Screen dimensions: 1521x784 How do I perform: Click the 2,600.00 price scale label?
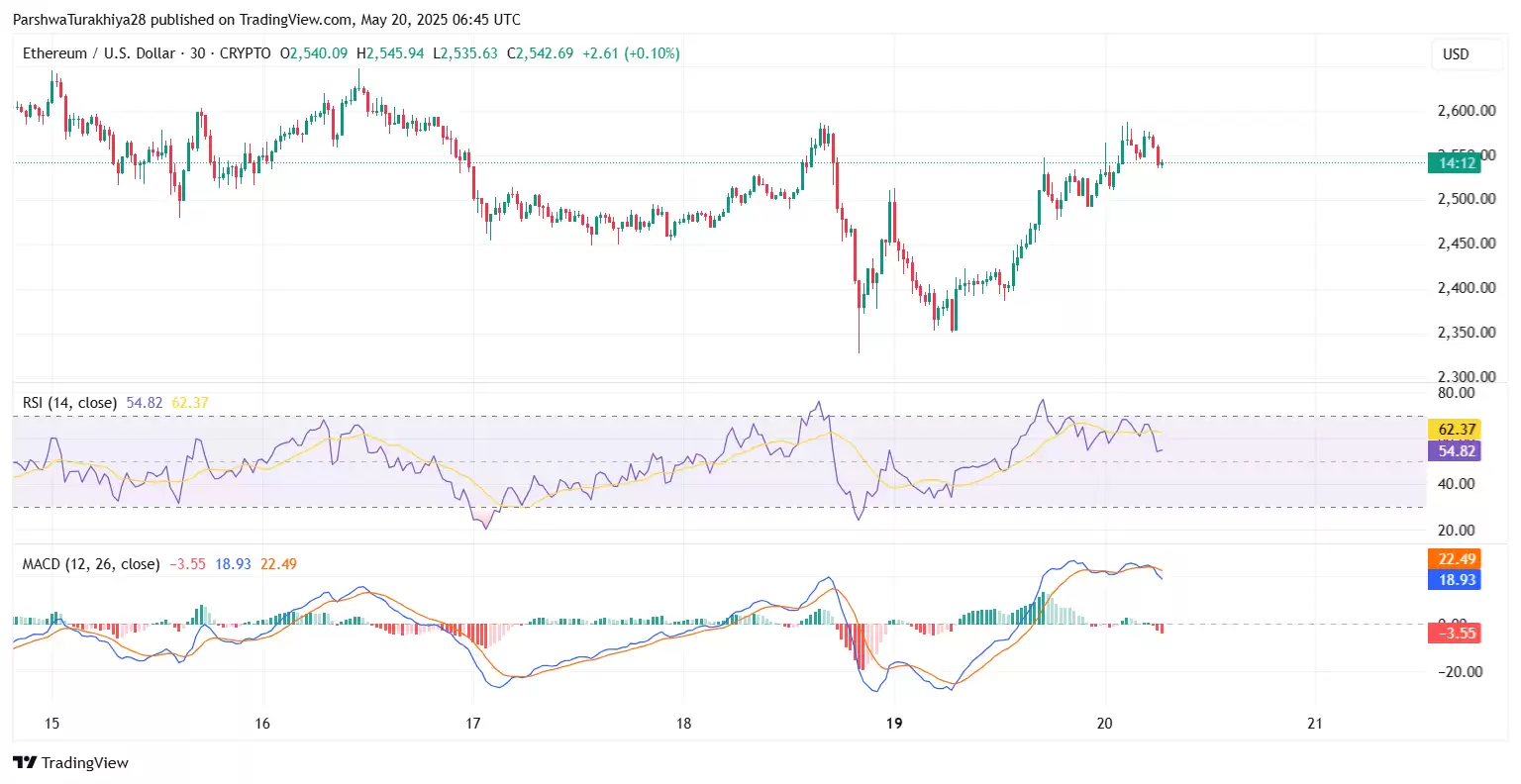tap(1466, 111)
